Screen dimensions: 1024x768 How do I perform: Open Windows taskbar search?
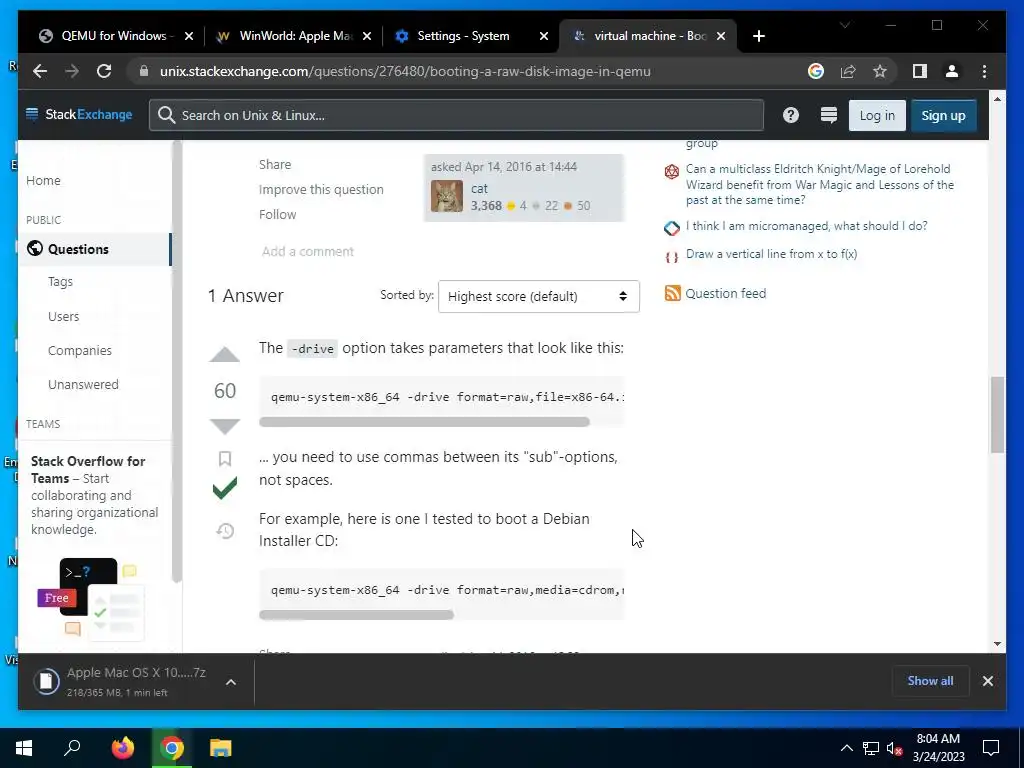click(x=72, y=748)
